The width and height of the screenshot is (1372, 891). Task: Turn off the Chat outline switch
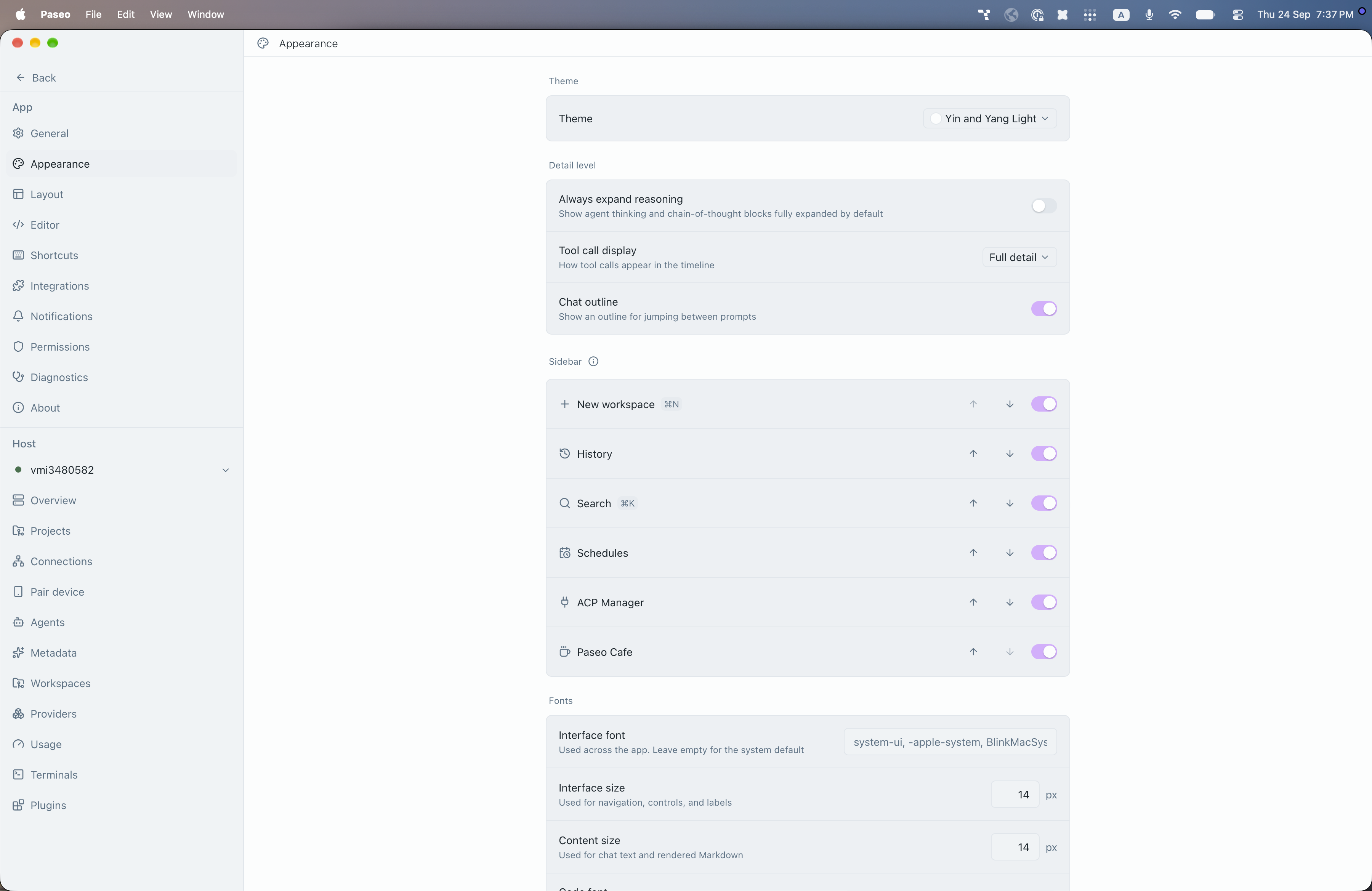(x=1043, y=309)
